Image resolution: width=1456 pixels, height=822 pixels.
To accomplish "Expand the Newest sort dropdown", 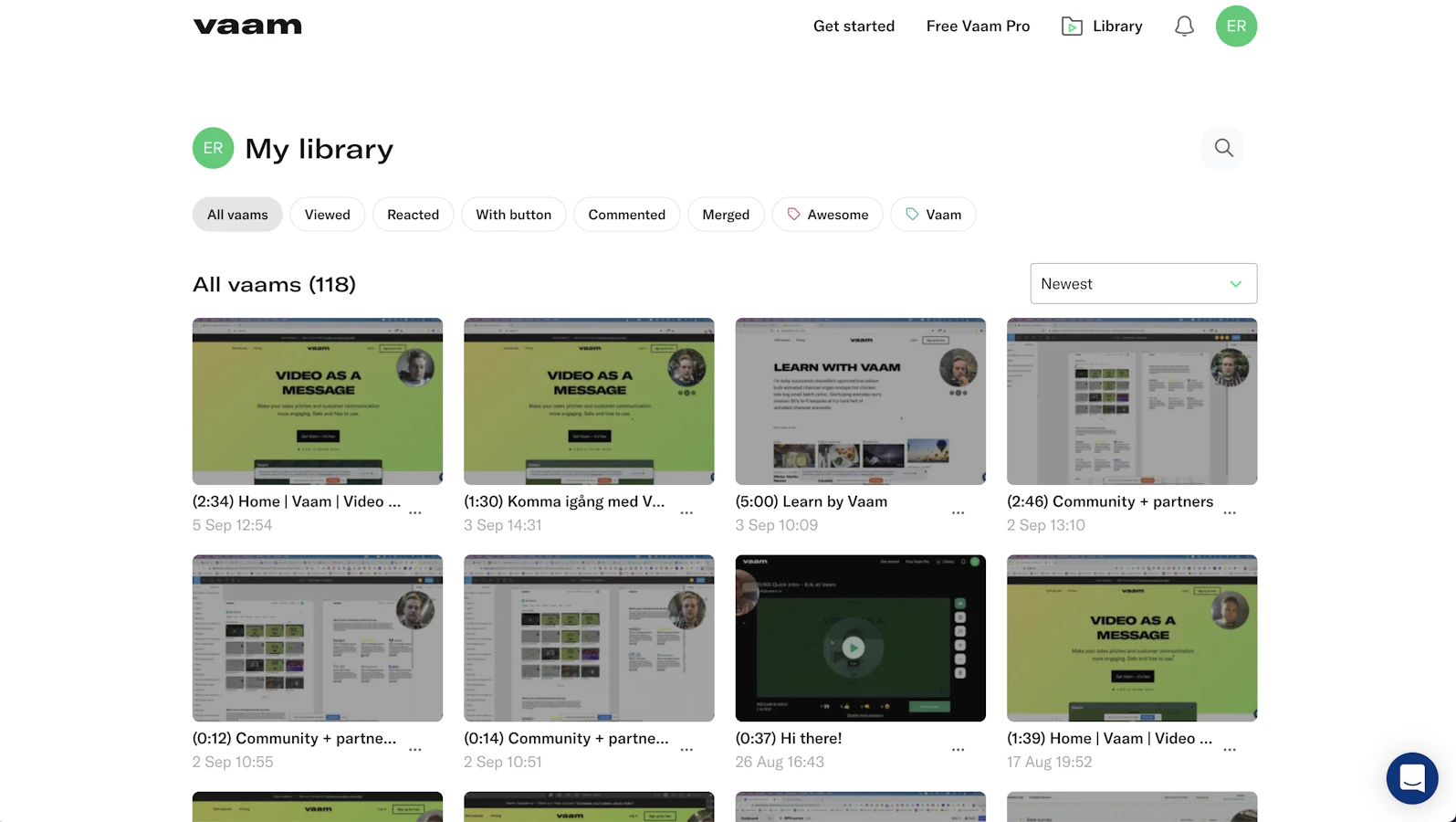I will coord(1144,283).
